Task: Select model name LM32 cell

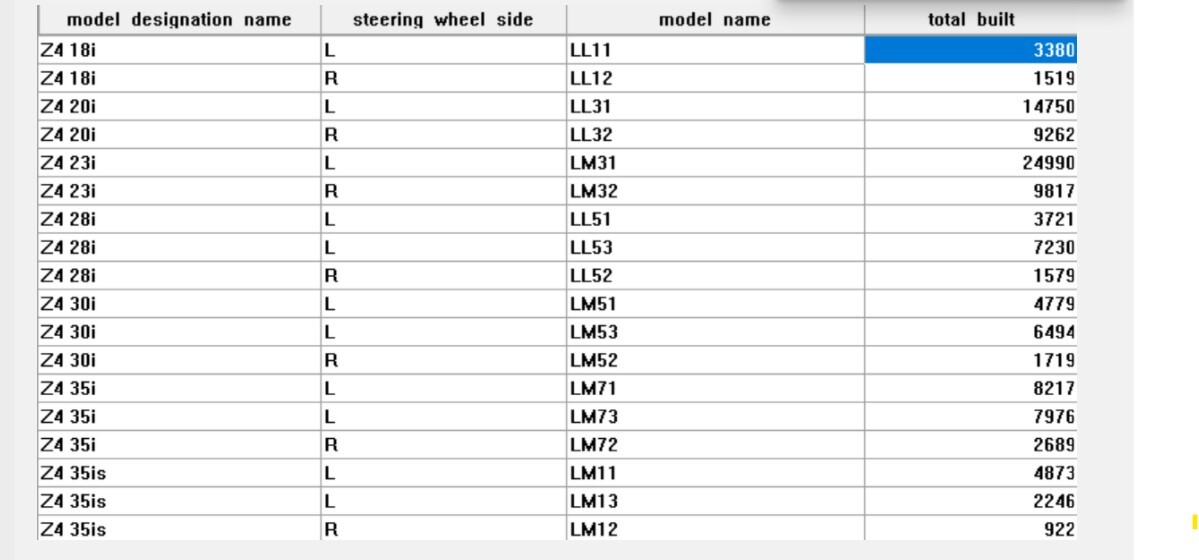Action: (x=715, y=190)
